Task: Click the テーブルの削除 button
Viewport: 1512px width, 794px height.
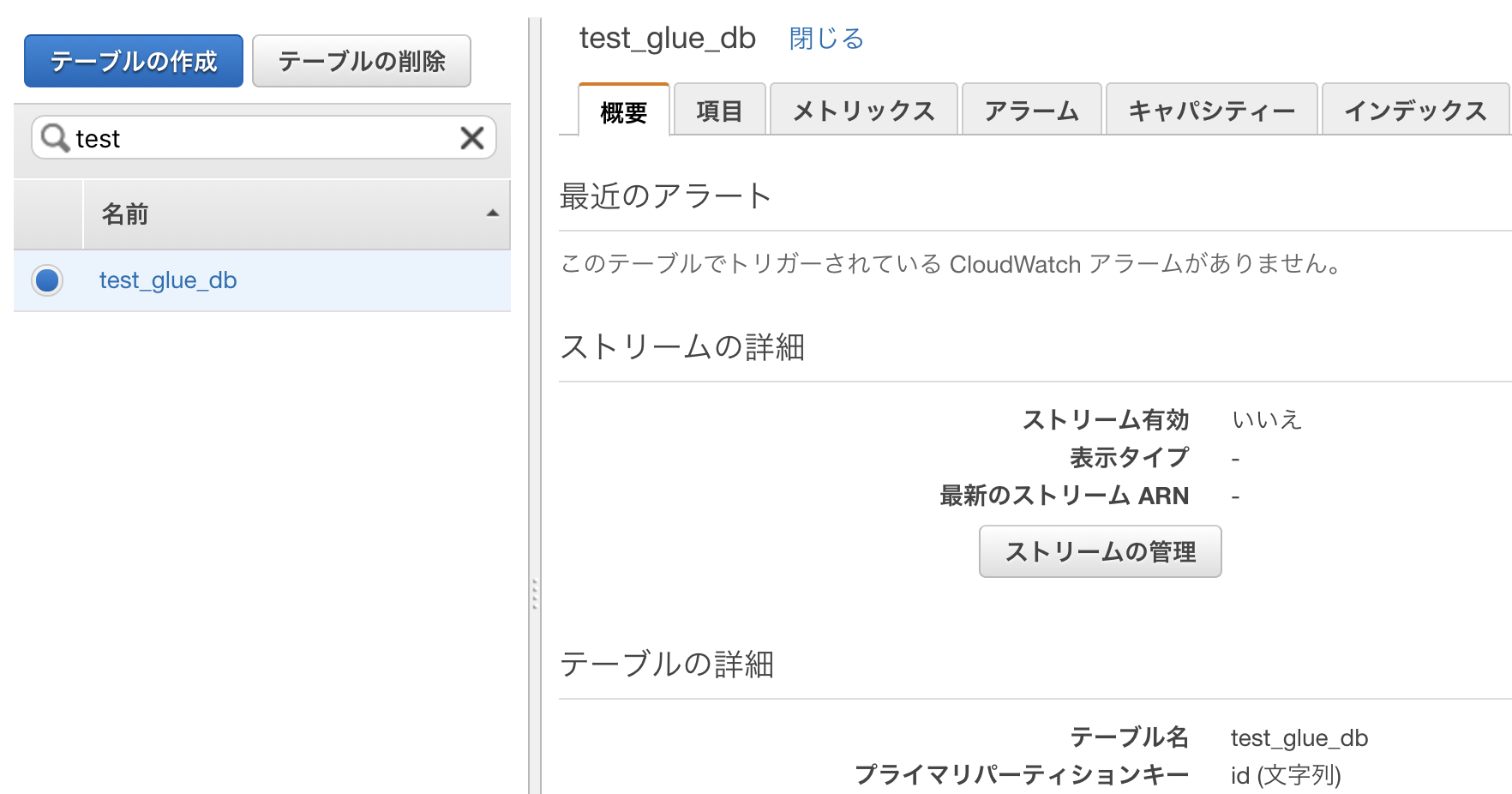Action: click(361, 60)
